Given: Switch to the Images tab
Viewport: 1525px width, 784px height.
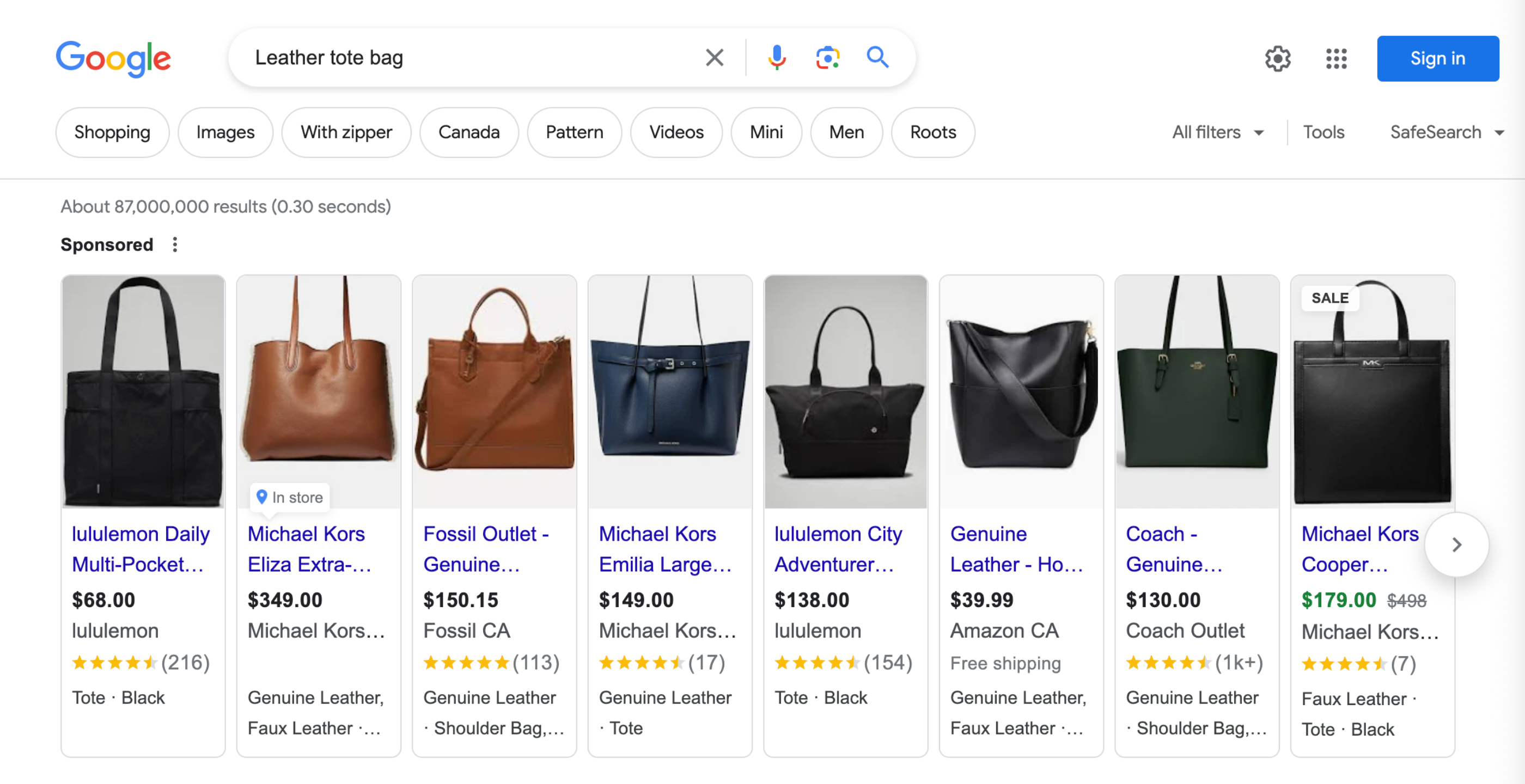Looking at the screenshot, I should (225, 132).
